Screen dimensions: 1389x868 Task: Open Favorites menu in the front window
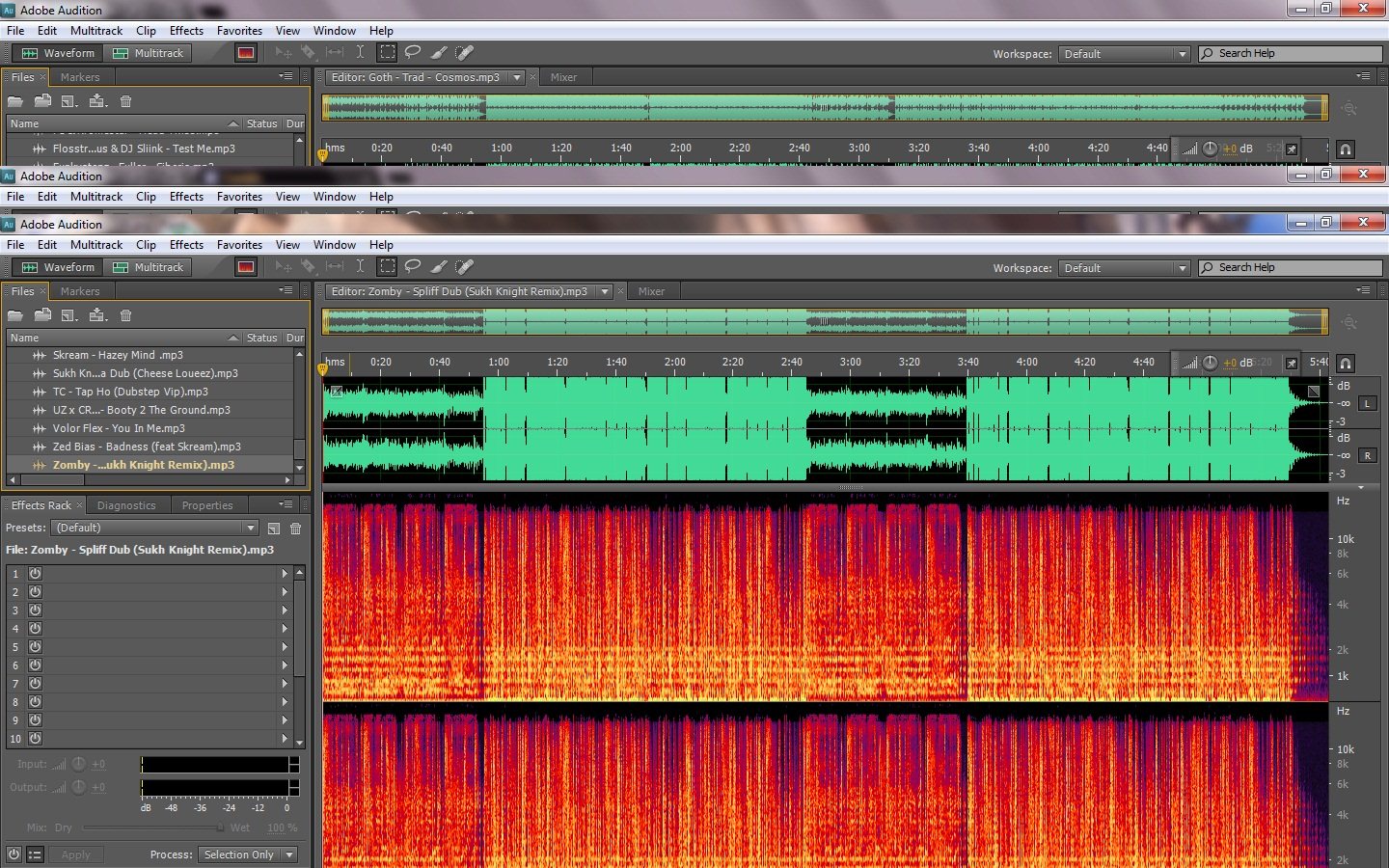click(x=239, y=245)
